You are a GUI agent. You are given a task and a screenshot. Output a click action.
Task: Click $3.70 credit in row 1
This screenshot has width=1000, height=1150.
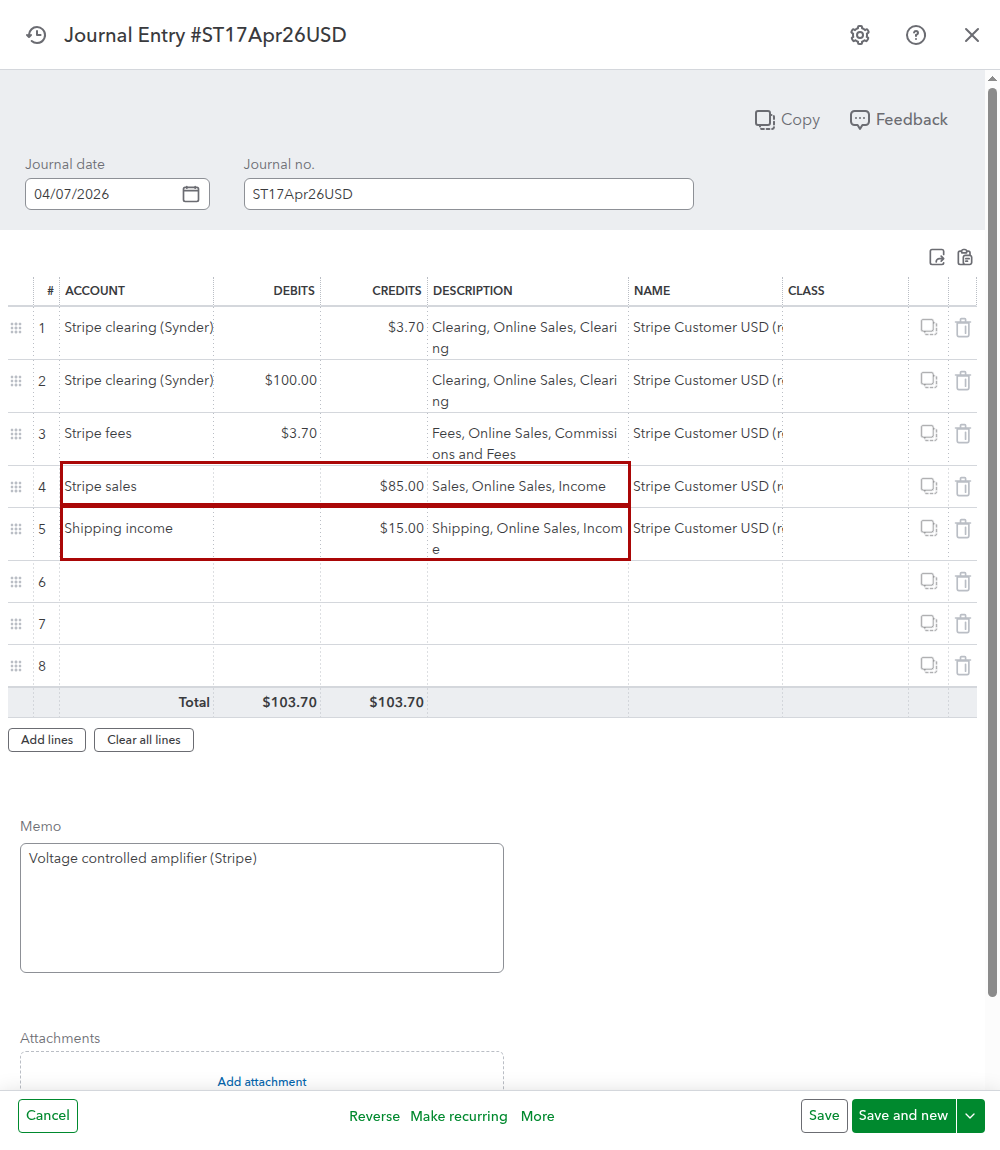pyautogui.click(x=374, y=333)
